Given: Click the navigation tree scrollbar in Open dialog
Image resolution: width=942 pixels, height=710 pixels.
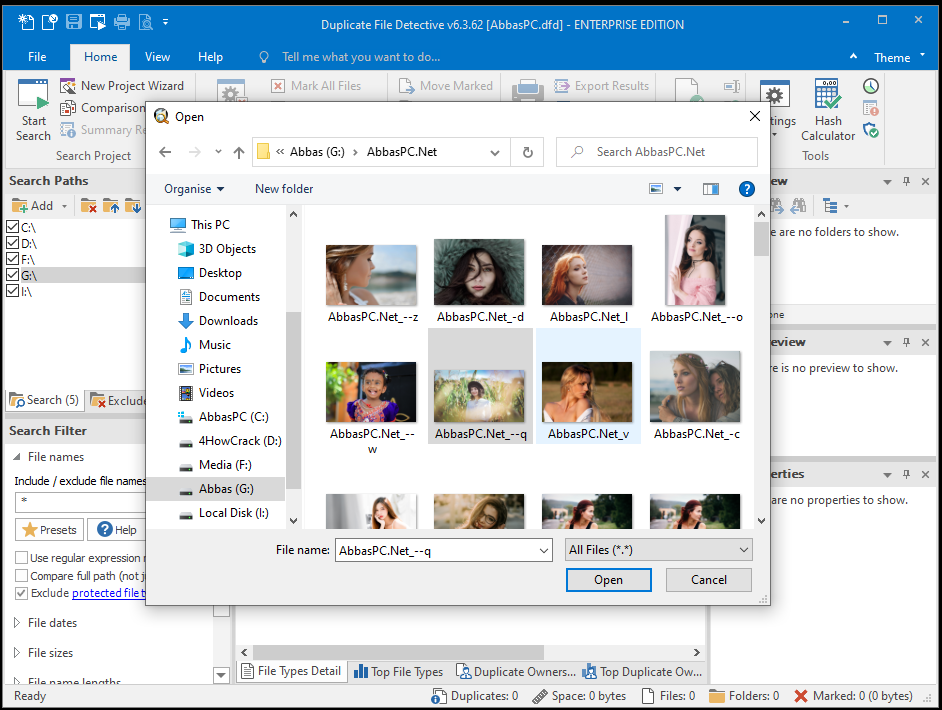Looking at the screenshot, I should [x=293, y=399].
